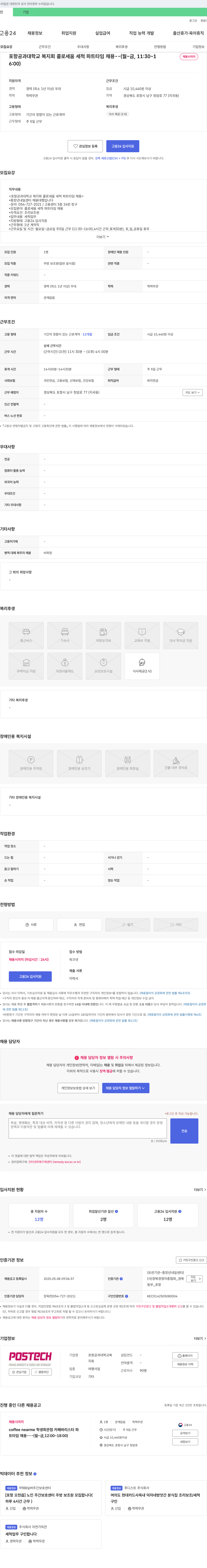This screenshot has height=1568, width=207.
Task: Click the 거짓구인광고 신고 button
Action: [192, 1260]
